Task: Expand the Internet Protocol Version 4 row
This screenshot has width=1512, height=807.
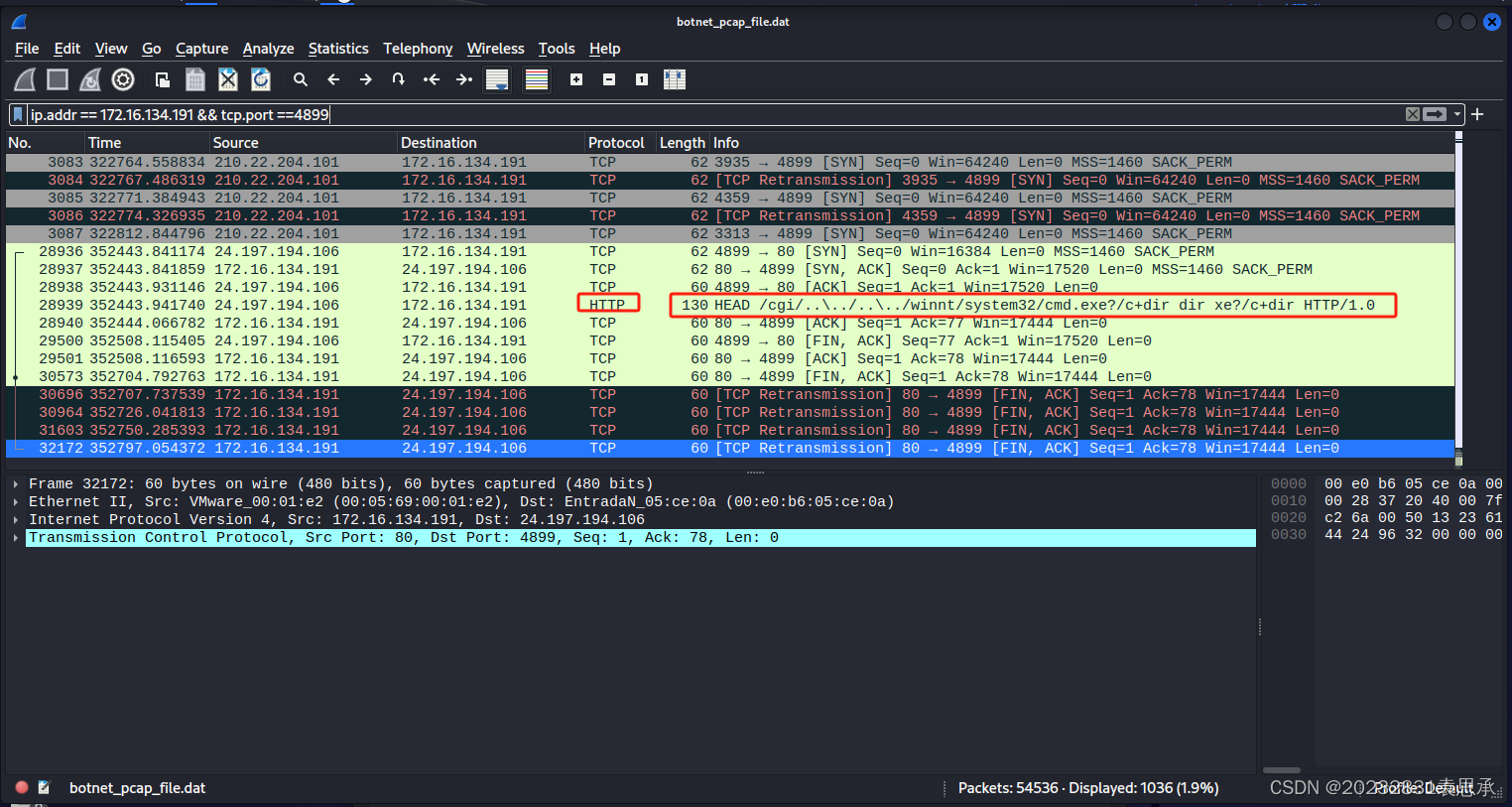Action: 16,520
